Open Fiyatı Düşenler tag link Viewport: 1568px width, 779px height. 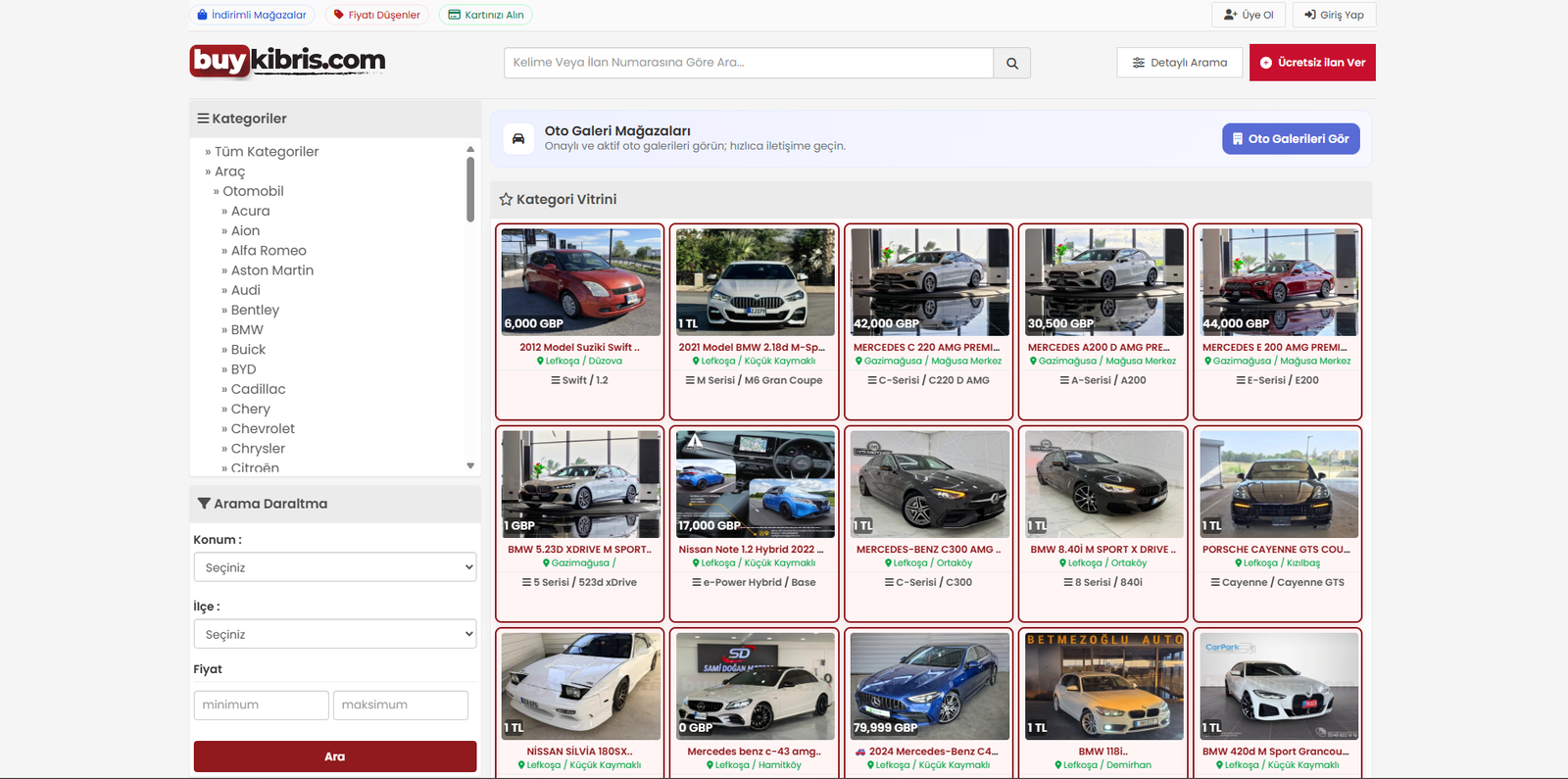click(x=376, y=15)
